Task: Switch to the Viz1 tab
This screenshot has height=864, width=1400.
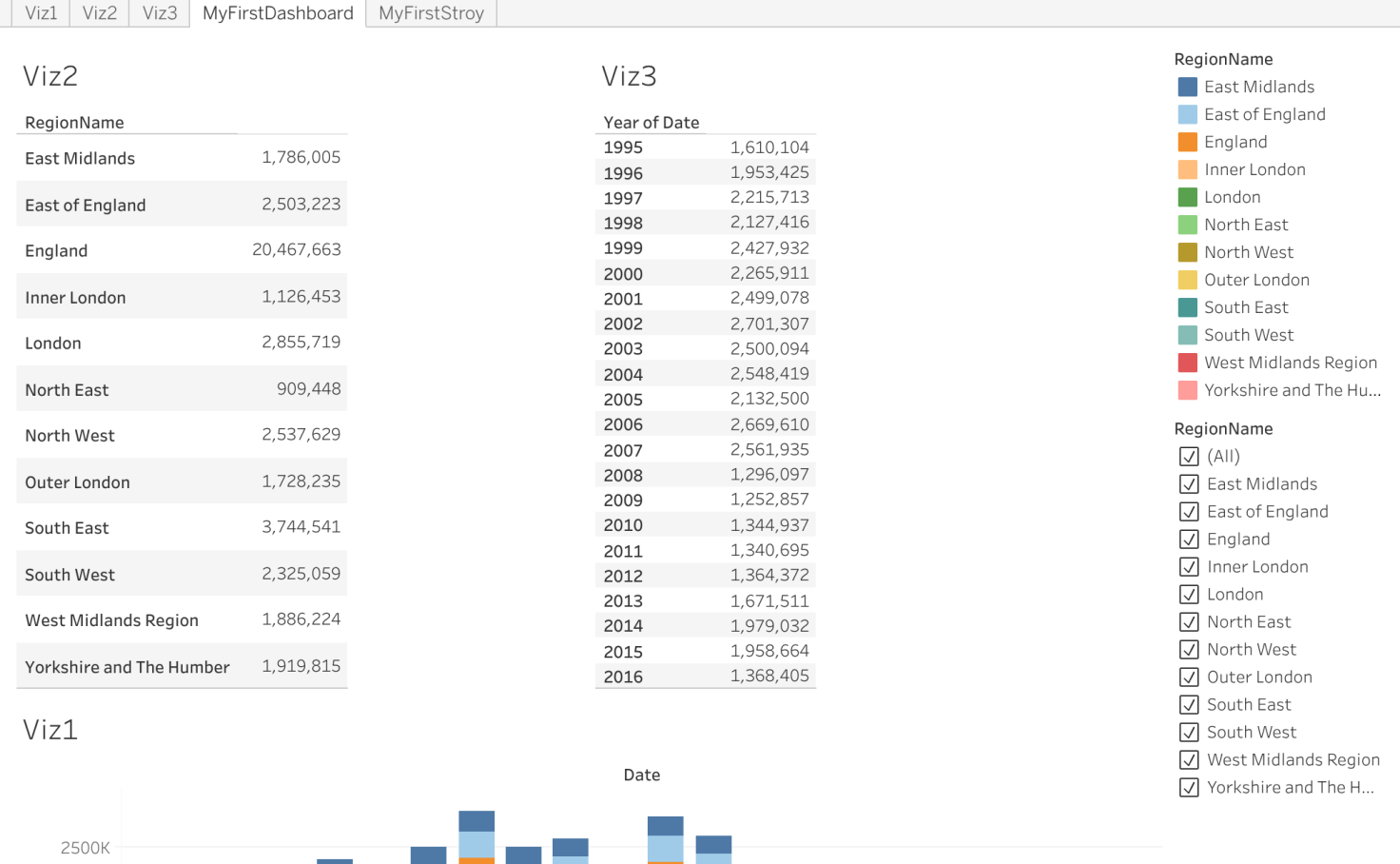Action: coord(40,13)
